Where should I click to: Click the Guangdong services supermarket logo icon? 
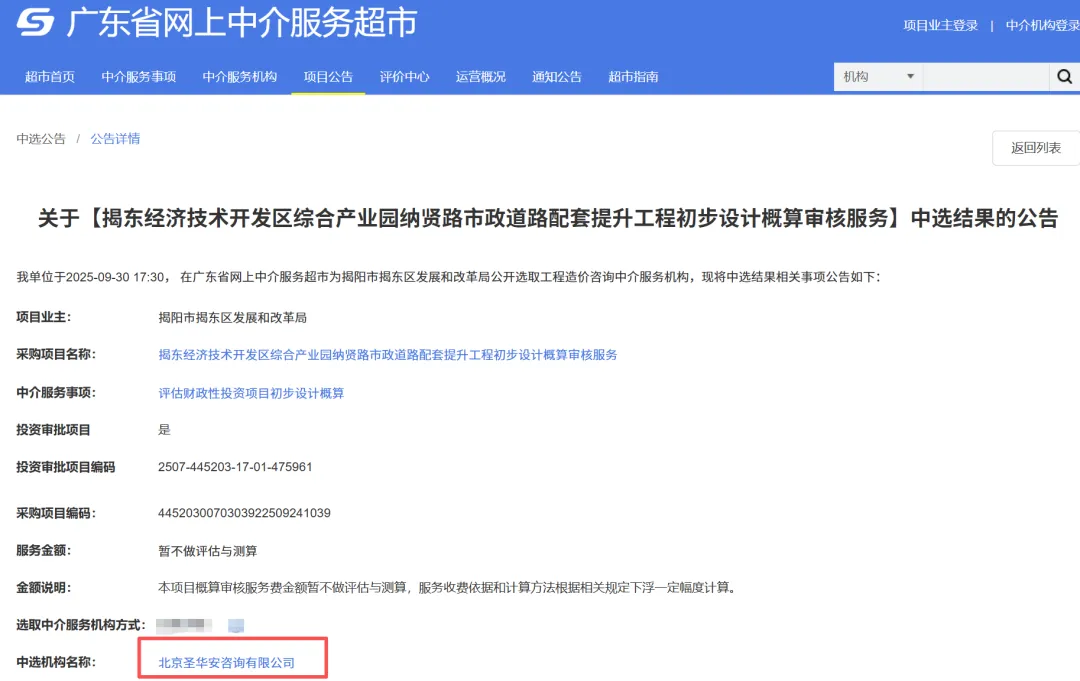[31, 24]
